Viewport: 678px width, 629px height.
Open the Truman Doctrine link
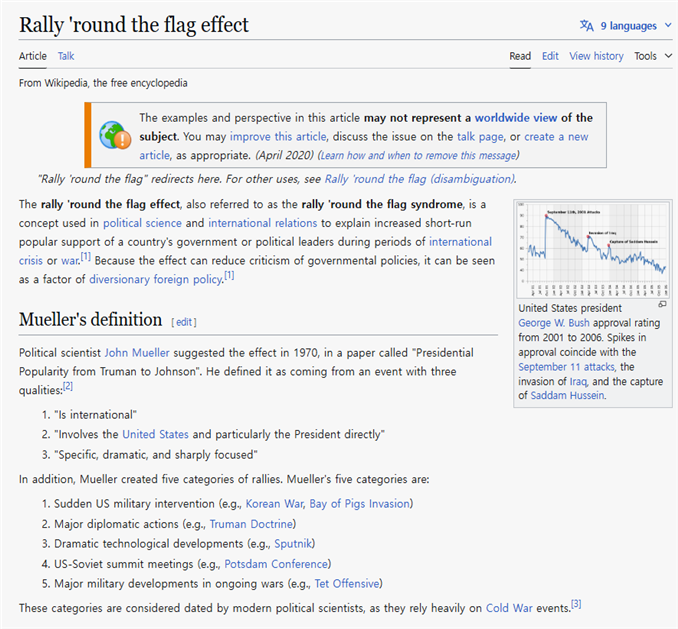click(x=250, y=523)
